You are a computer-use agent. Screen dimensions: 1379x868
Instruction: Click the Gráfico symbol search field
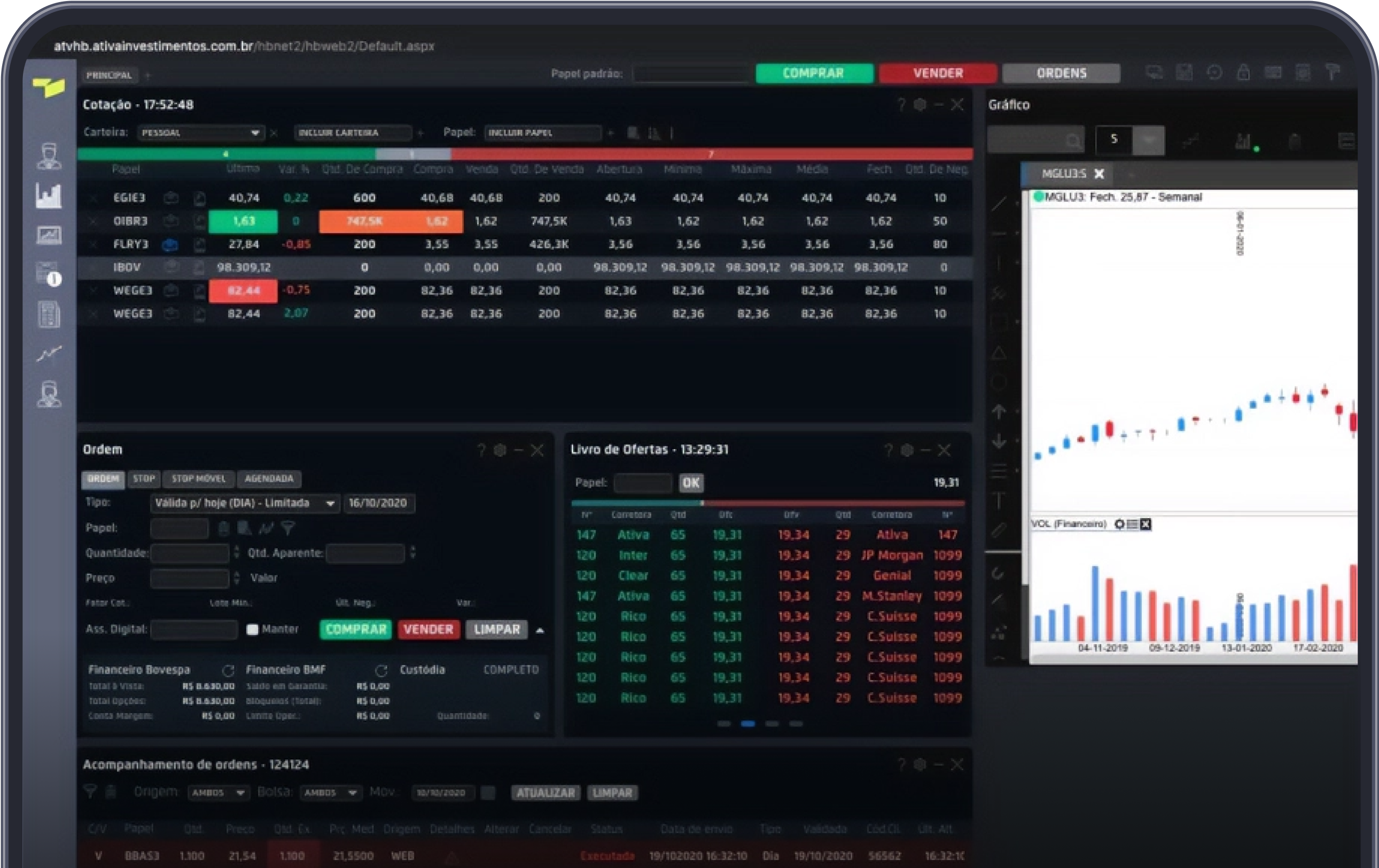pos(1036,140)
